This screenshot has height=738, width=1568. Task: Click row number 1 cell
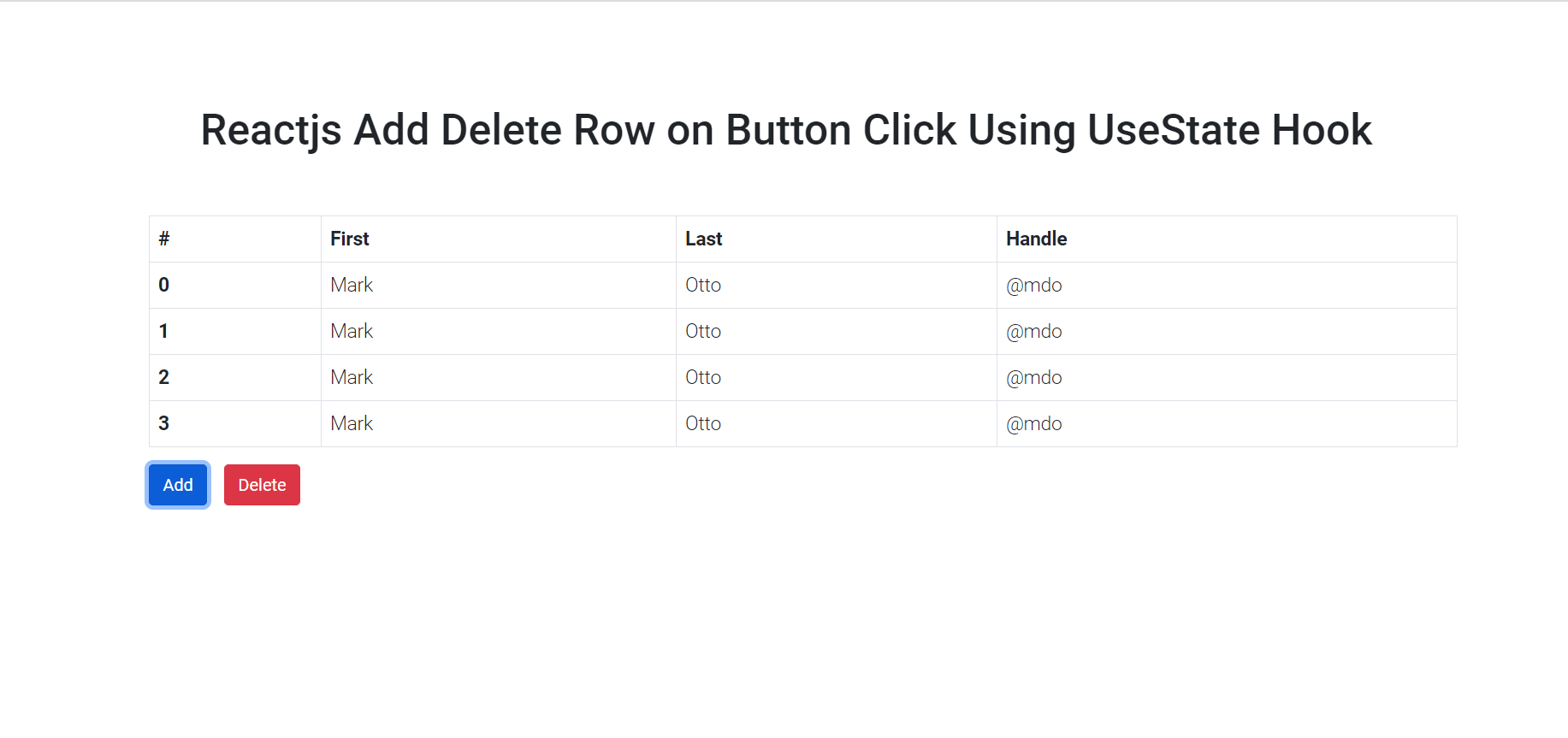tap(164, 331)
